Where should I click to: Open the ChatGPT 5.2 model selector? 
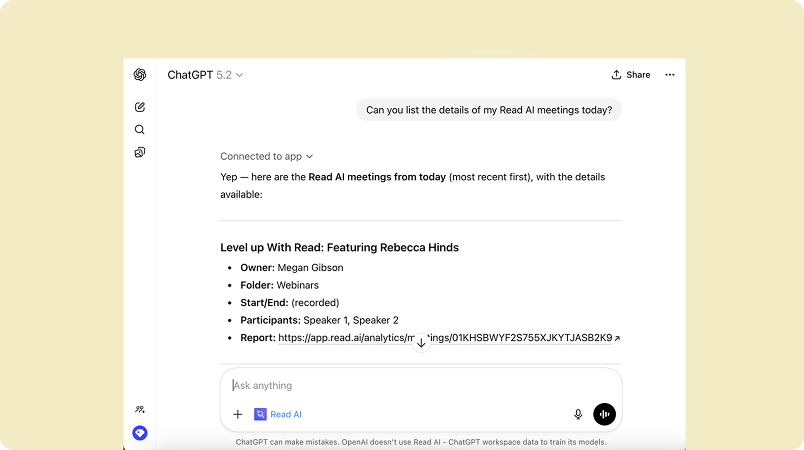click(205, 75)
